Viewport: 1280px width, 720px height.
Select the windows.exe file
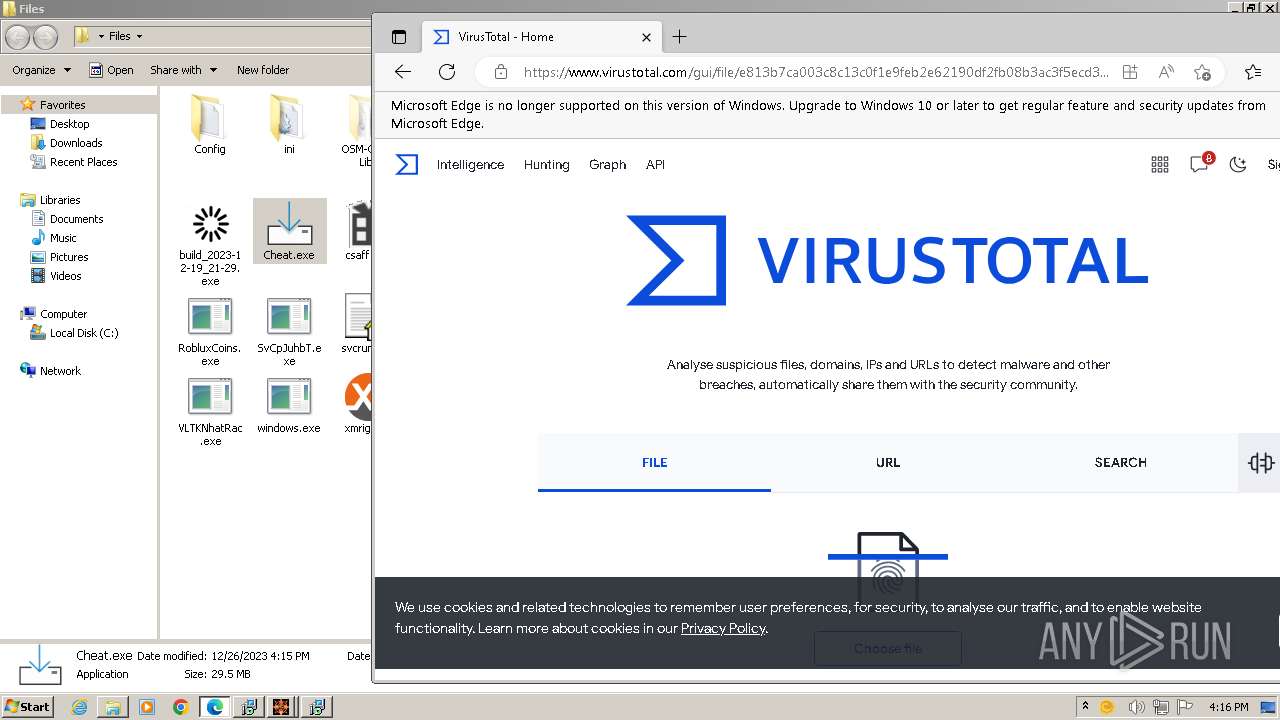(289, 405)
